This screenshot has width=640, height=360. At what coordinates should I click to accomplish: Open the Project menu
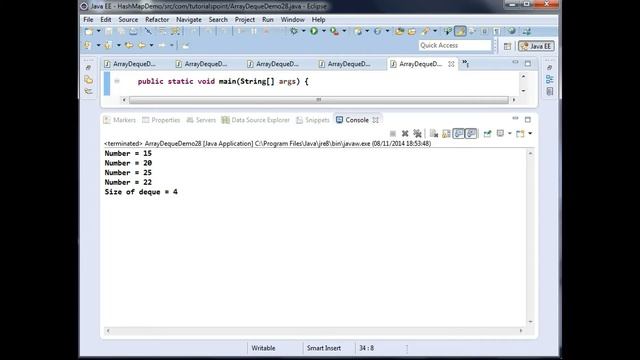point(245,20)
